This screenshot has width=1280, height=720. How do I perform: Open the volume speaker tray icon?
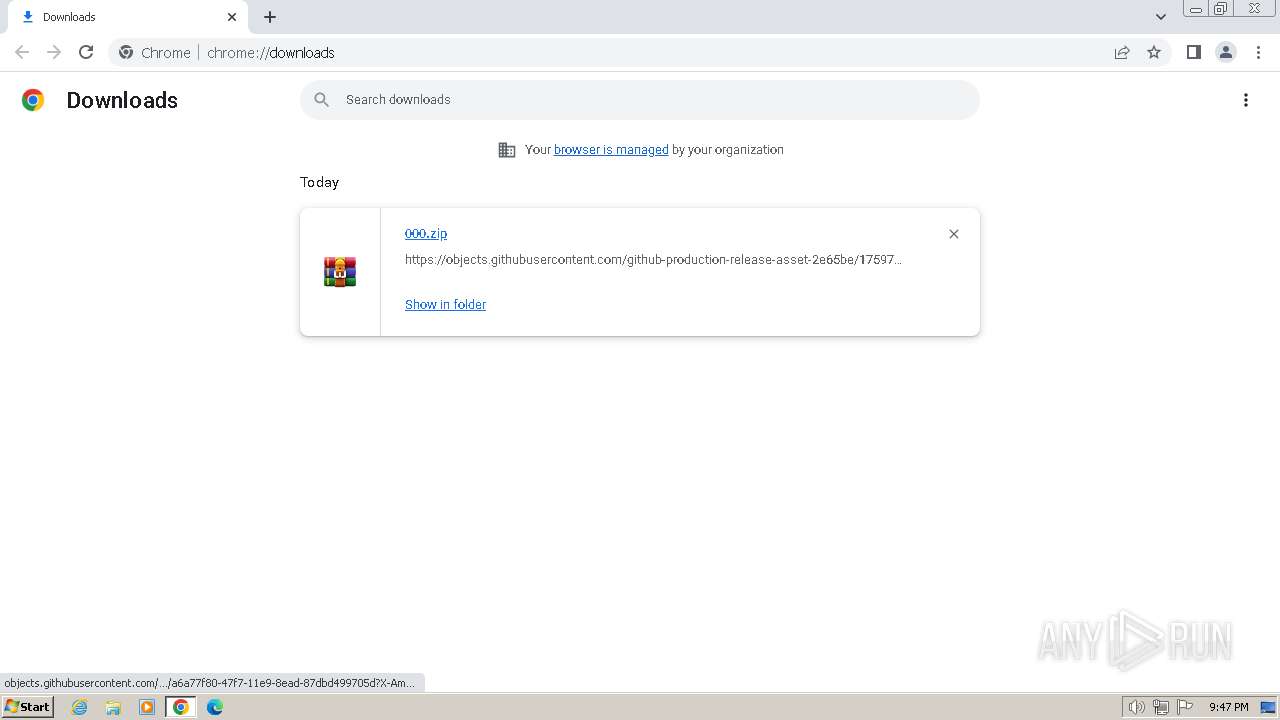pyautogui.click(x=1136, y=707)
